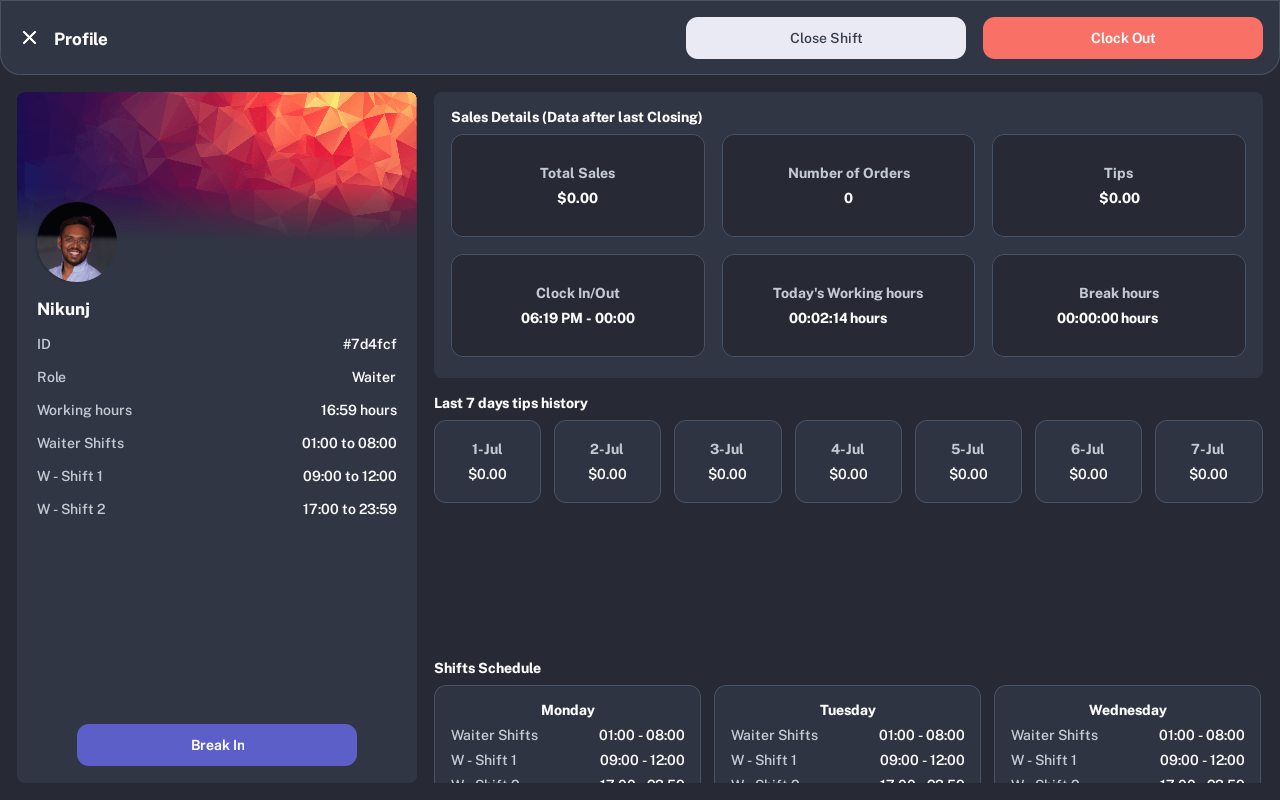The image size is (1280, 800).
Task: Open the 2-Jul tips card
Action: [x=607, y=462]
